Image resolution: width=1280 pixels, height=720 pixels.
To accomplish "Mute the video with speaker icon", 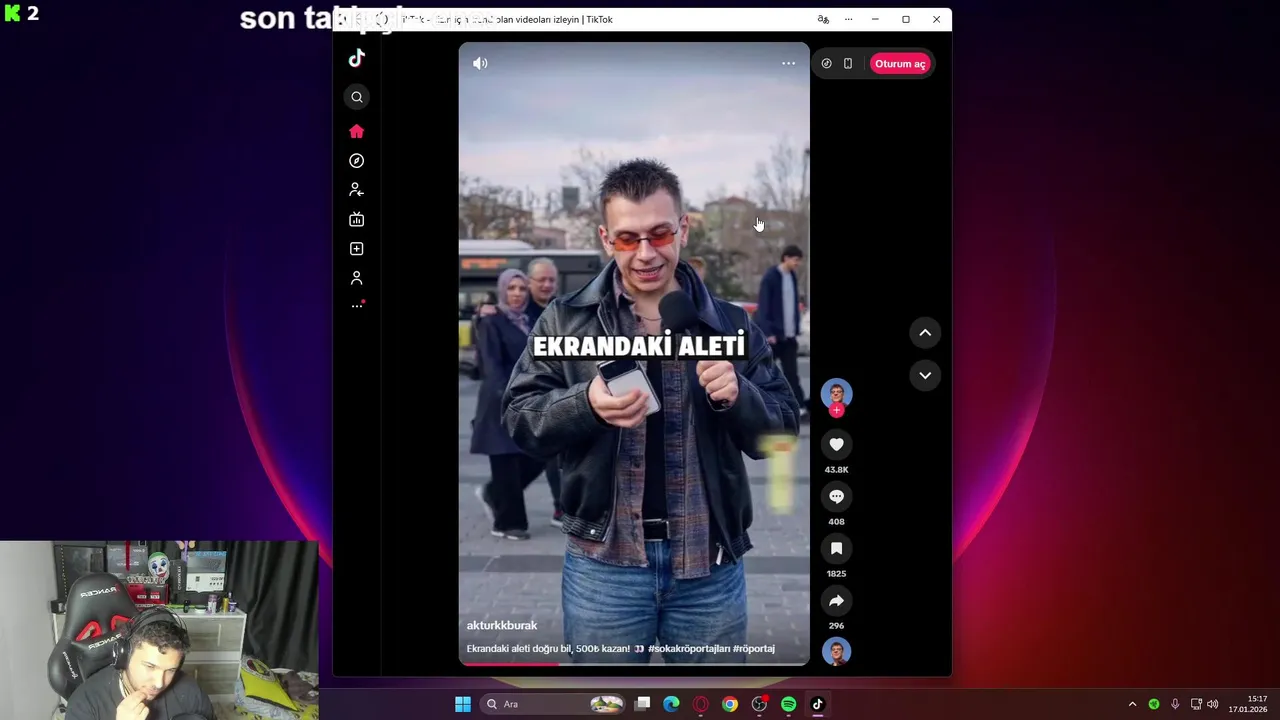I will pos(480,63).
